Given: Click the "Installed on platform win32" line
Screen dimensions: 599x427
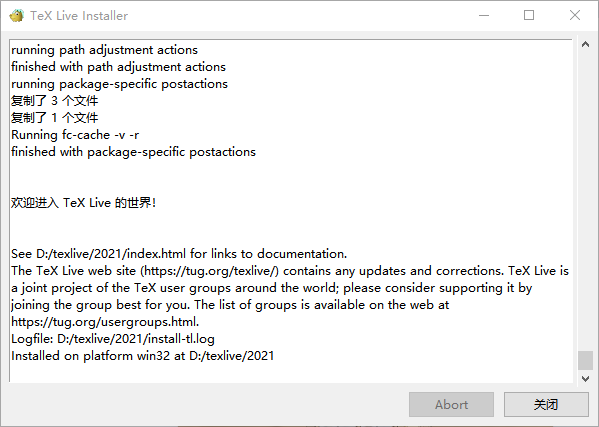Looking at the screenshot, I should (x=143, y=356).
